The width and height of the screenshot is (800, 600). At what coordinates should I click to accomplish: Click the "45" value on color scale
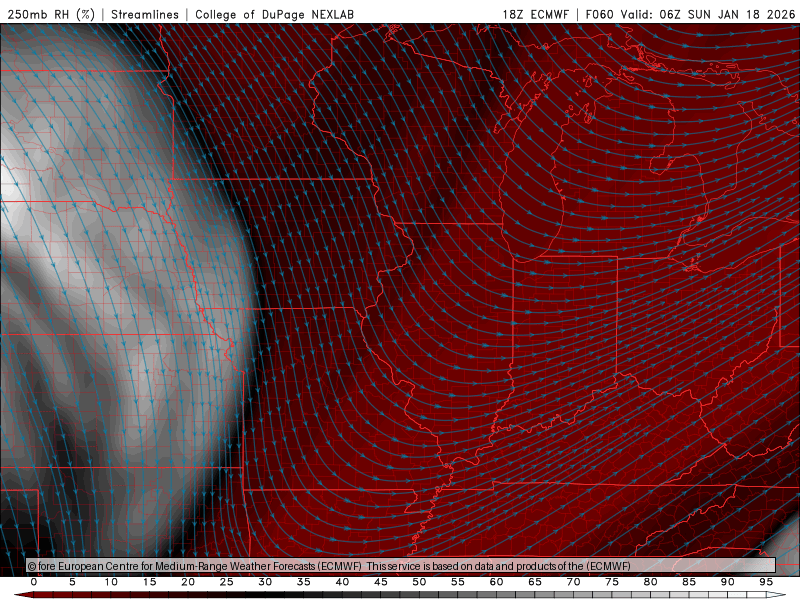(x=381, y=582)
